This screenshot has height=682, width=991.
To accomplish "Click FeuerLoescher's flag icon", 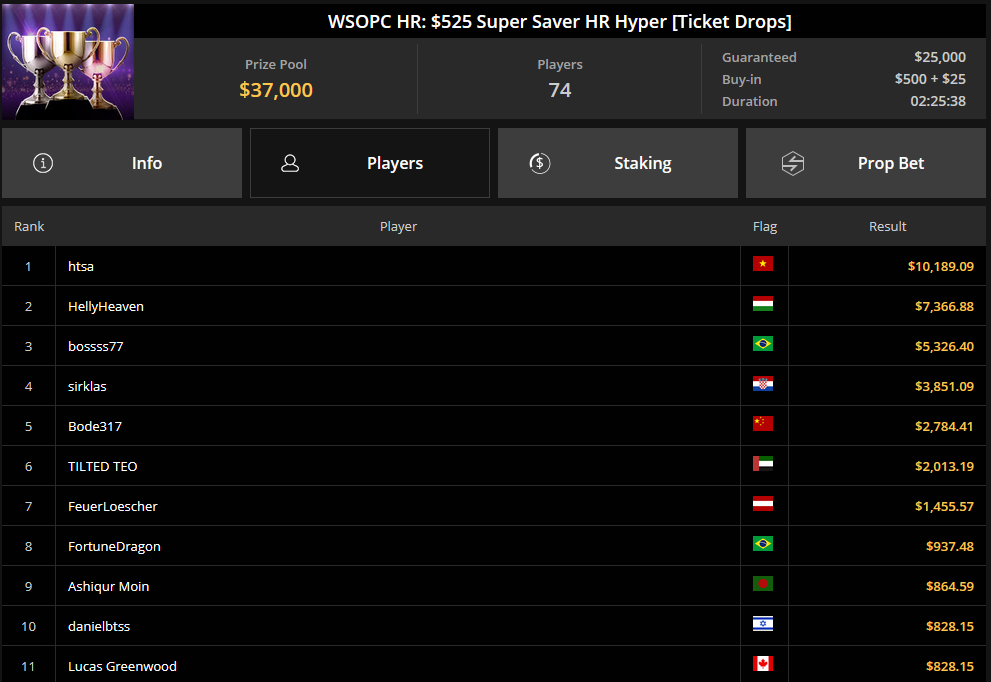I will pyautogui.click(x=763, y=504).
